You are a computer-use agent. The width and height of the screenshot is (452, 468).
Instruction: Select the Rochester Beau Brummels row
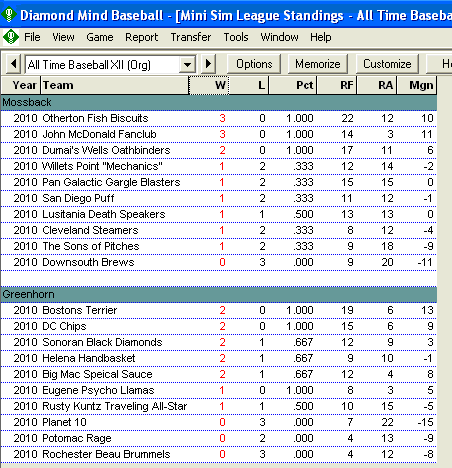219,454
